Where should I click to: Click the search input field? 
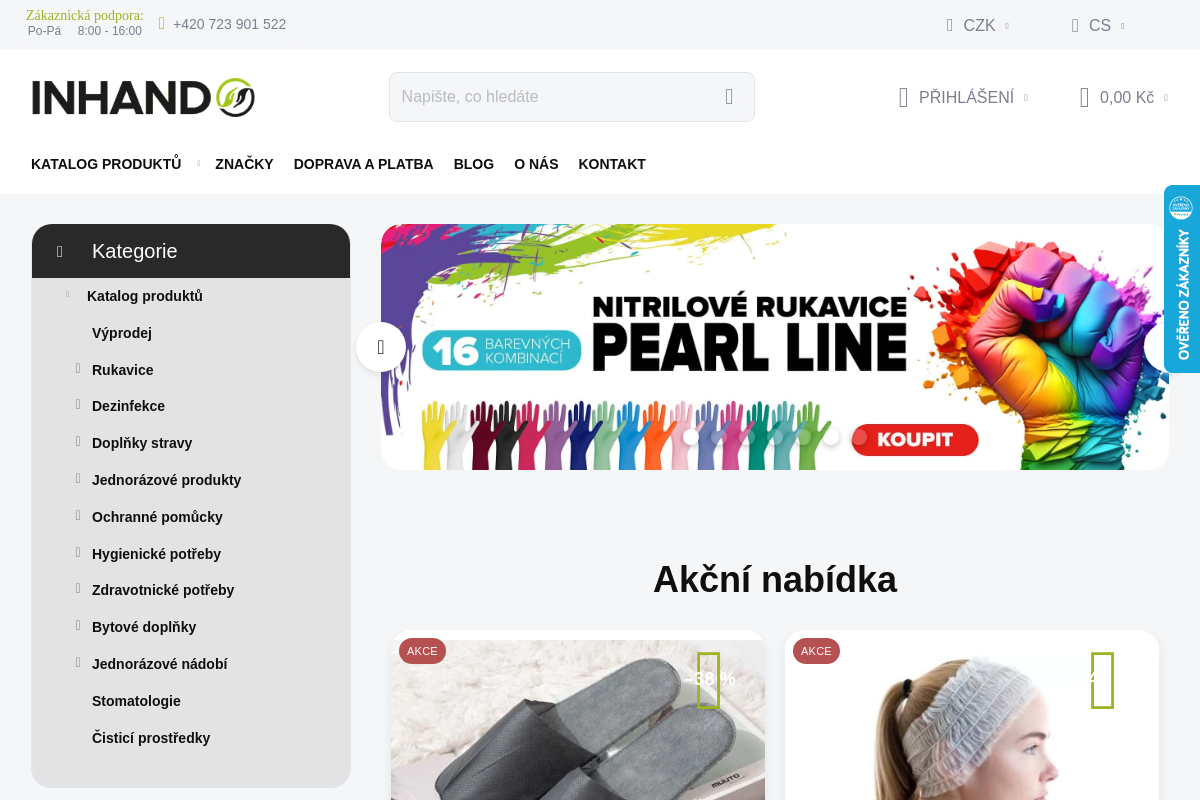553,97
